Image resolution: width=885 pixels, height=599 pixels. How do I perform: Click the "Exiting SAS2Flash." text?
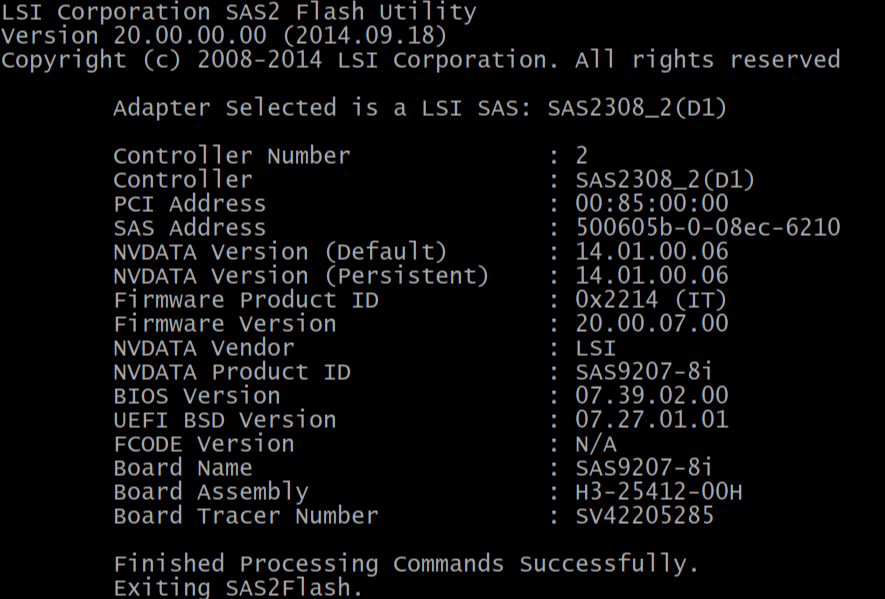pyautogui.click(x=238, y=588)
